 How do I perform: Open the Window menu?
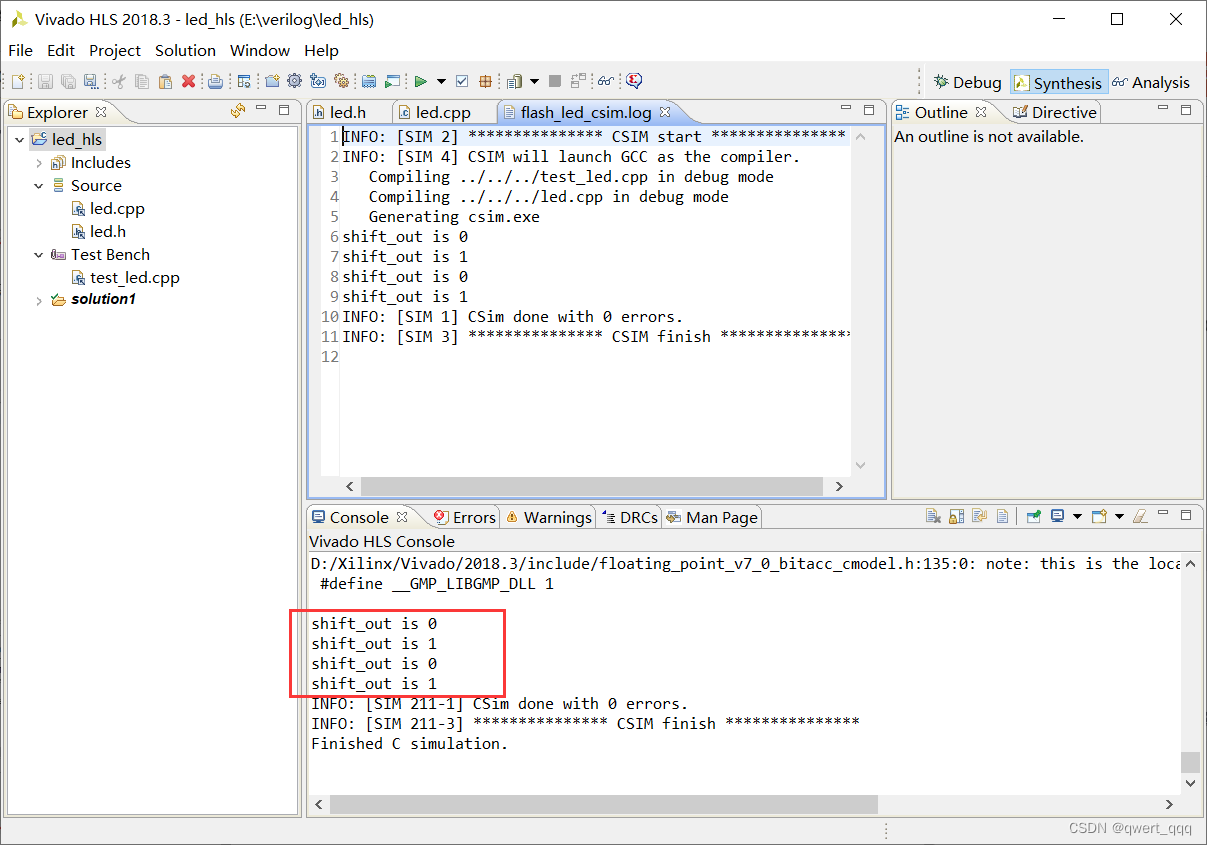tap(260, 50)
